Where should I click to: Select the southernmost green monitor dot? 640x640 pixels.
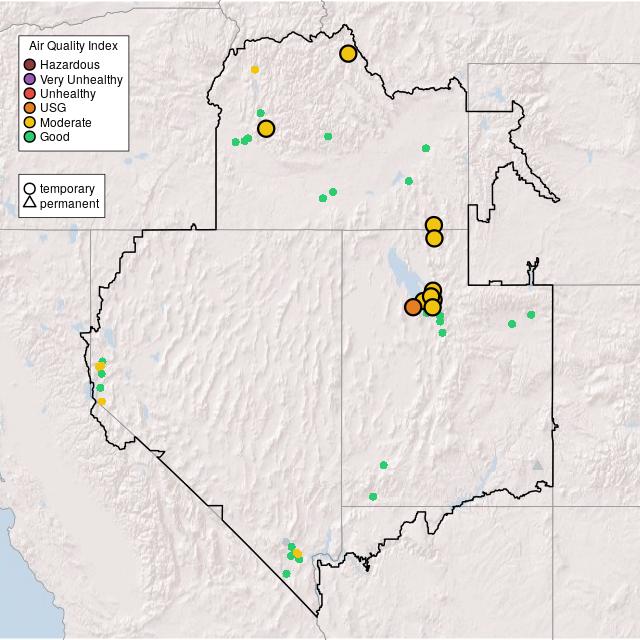click(x=287, y=573)
